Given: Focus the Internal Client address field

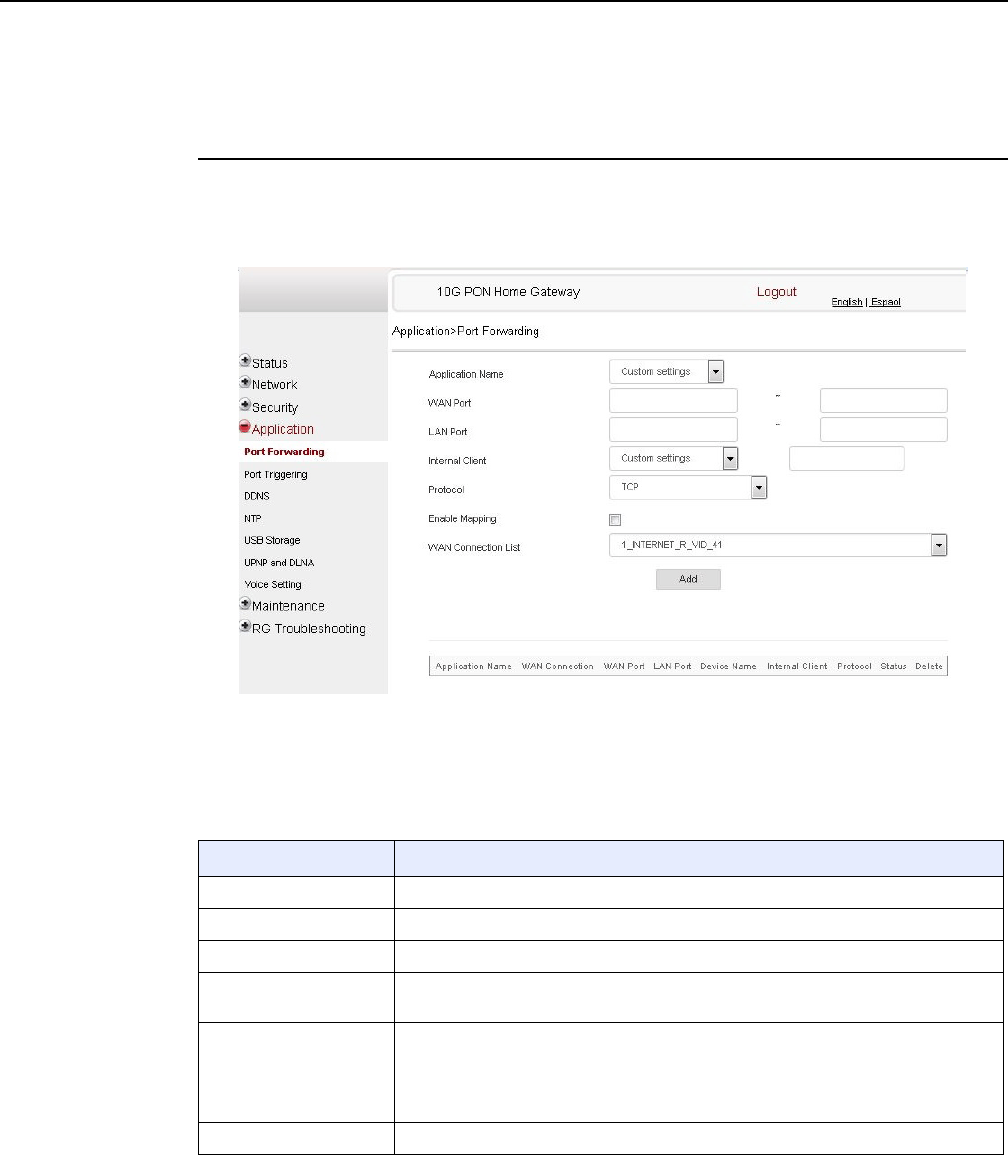Looking at the screenshot, I should click(847, 458).
